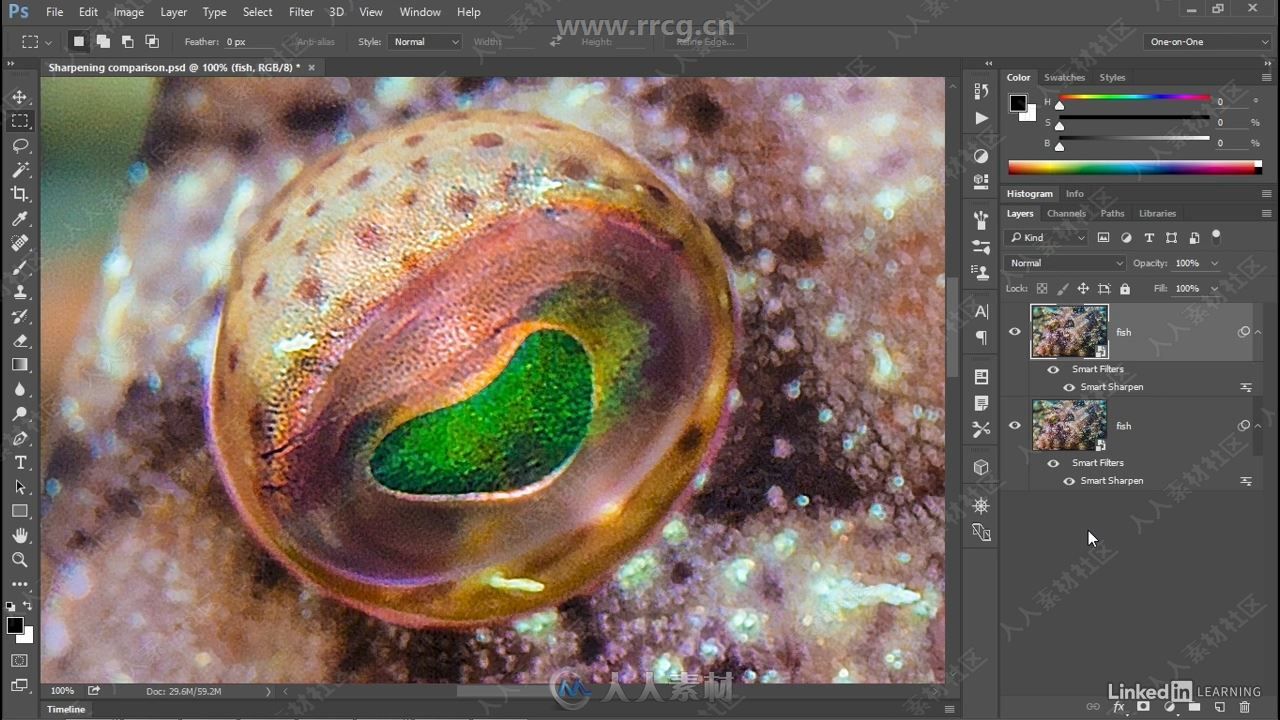Toggle bottom layer Smart Filters visibility
1280x720 pixels.
click(1053, 463)
